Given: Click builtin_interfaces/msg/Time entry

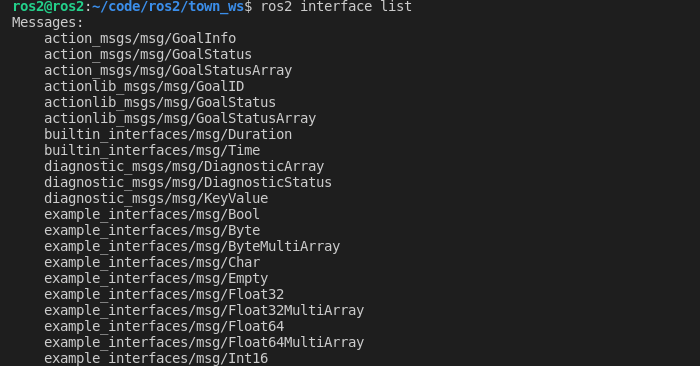Looking at the screenshot, I should tap(152, 150).
